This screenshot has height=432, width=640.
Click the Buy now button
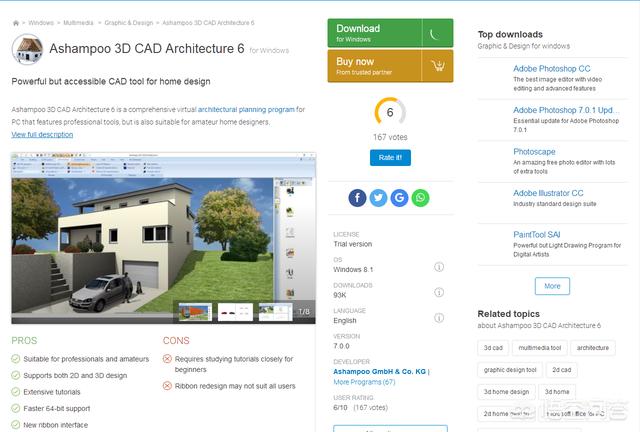[390, 66]
